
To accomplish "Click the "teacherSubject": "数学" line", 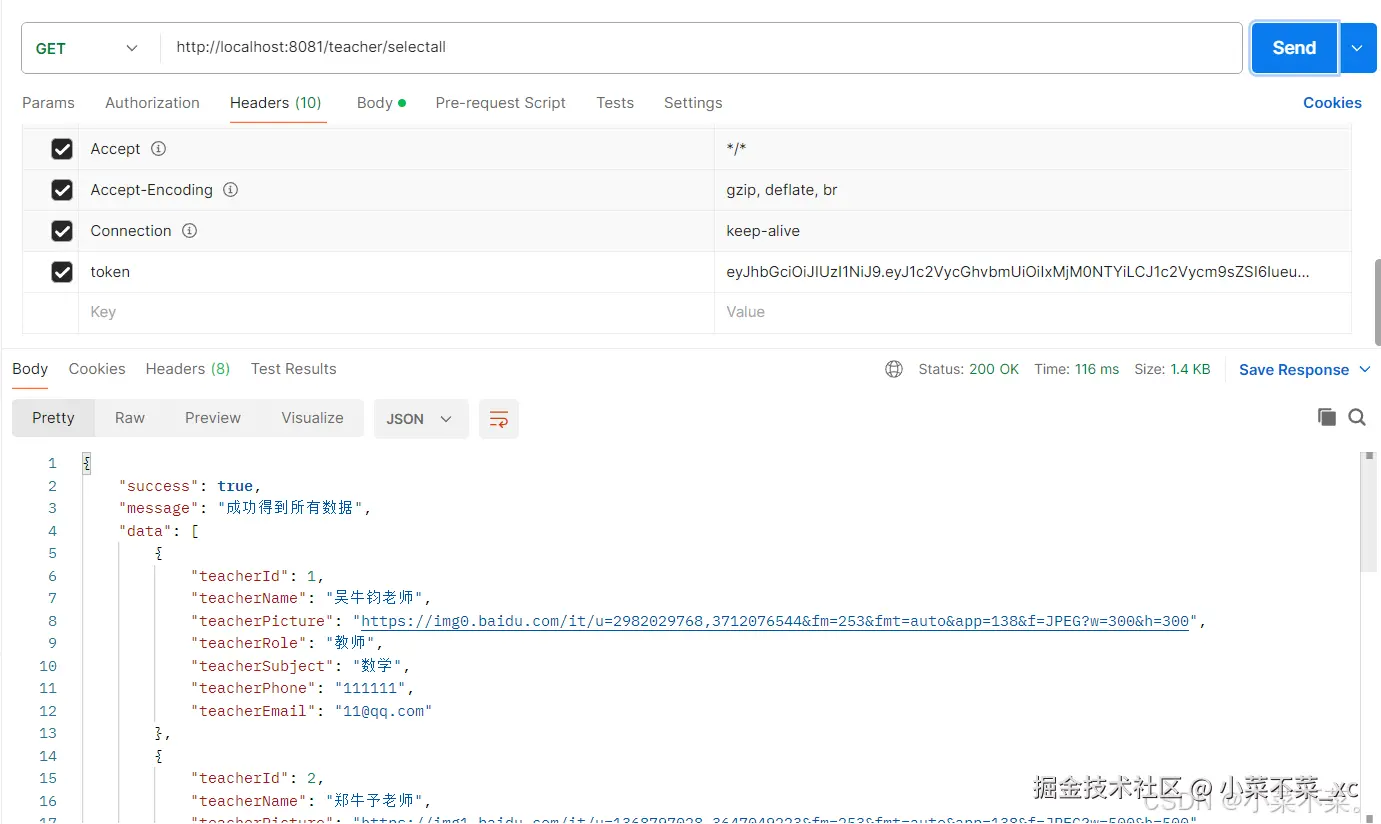I will point(301,666).
